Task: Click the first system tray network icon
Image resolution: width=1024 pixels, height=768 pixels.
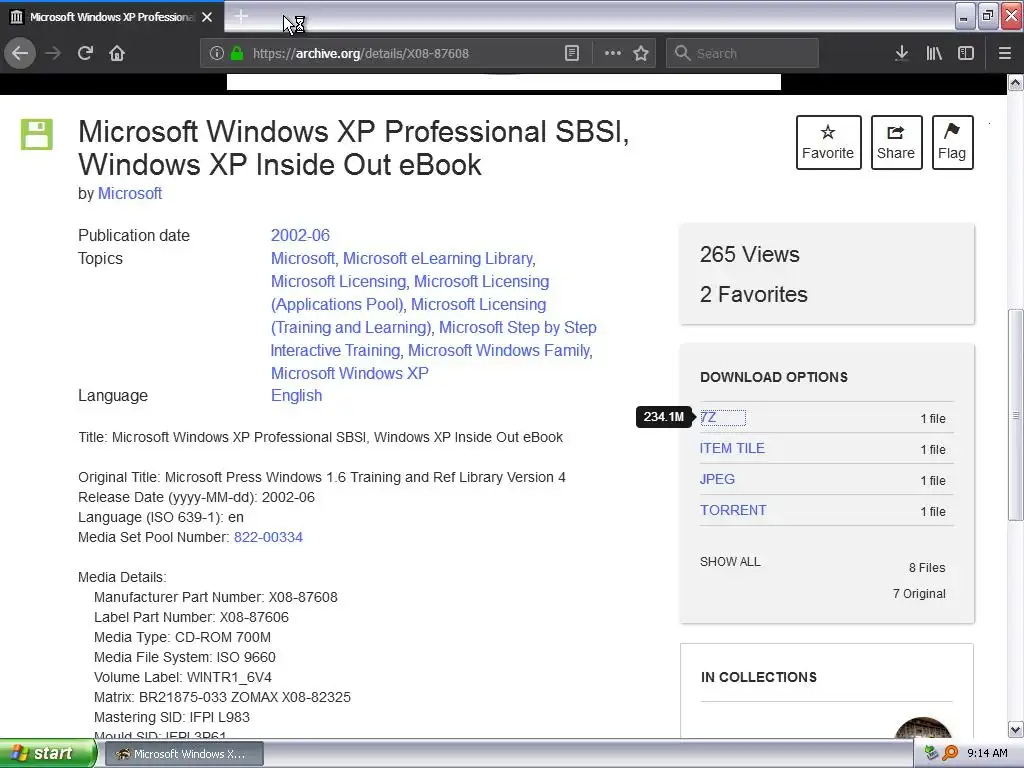Action: 932,754
